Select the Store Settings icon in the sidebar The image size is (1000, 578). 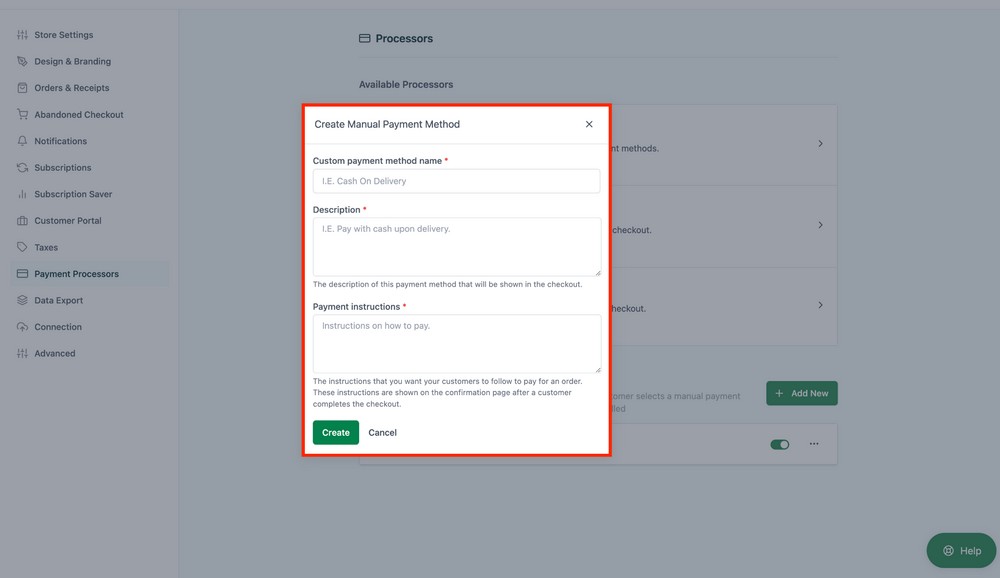(x=22, y=34)
